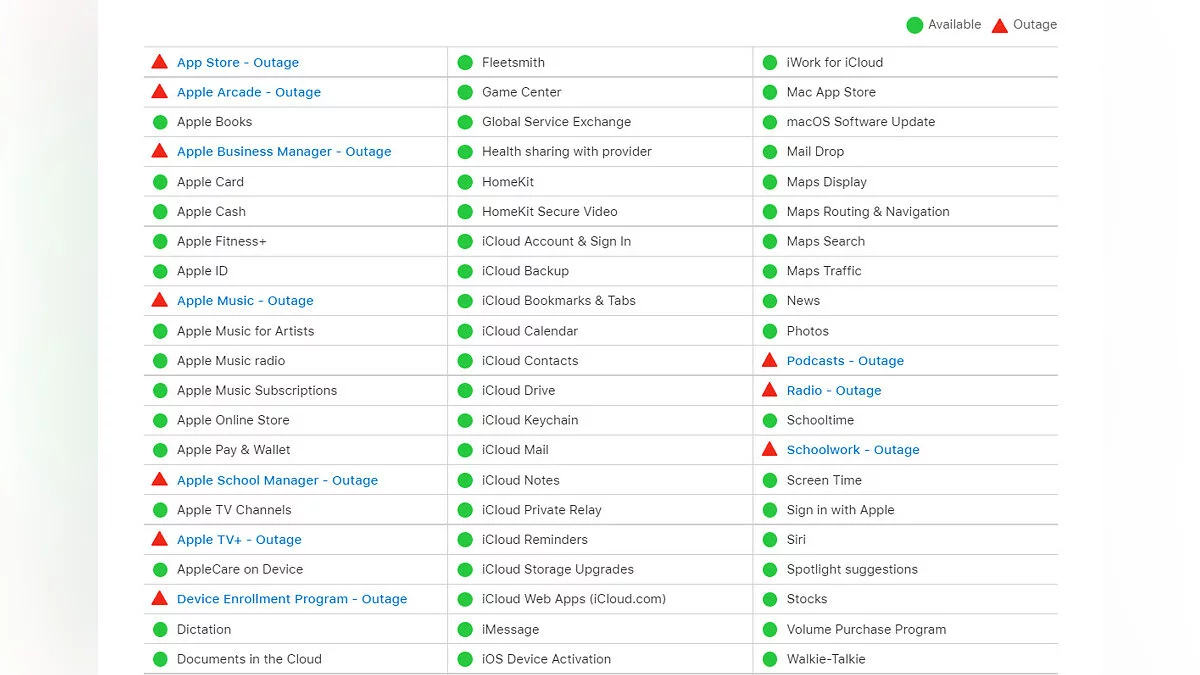Click the Maps Routing & Navigation entry
The image size is (1200, 675).
pyautogui.click(x=868, y=212)
